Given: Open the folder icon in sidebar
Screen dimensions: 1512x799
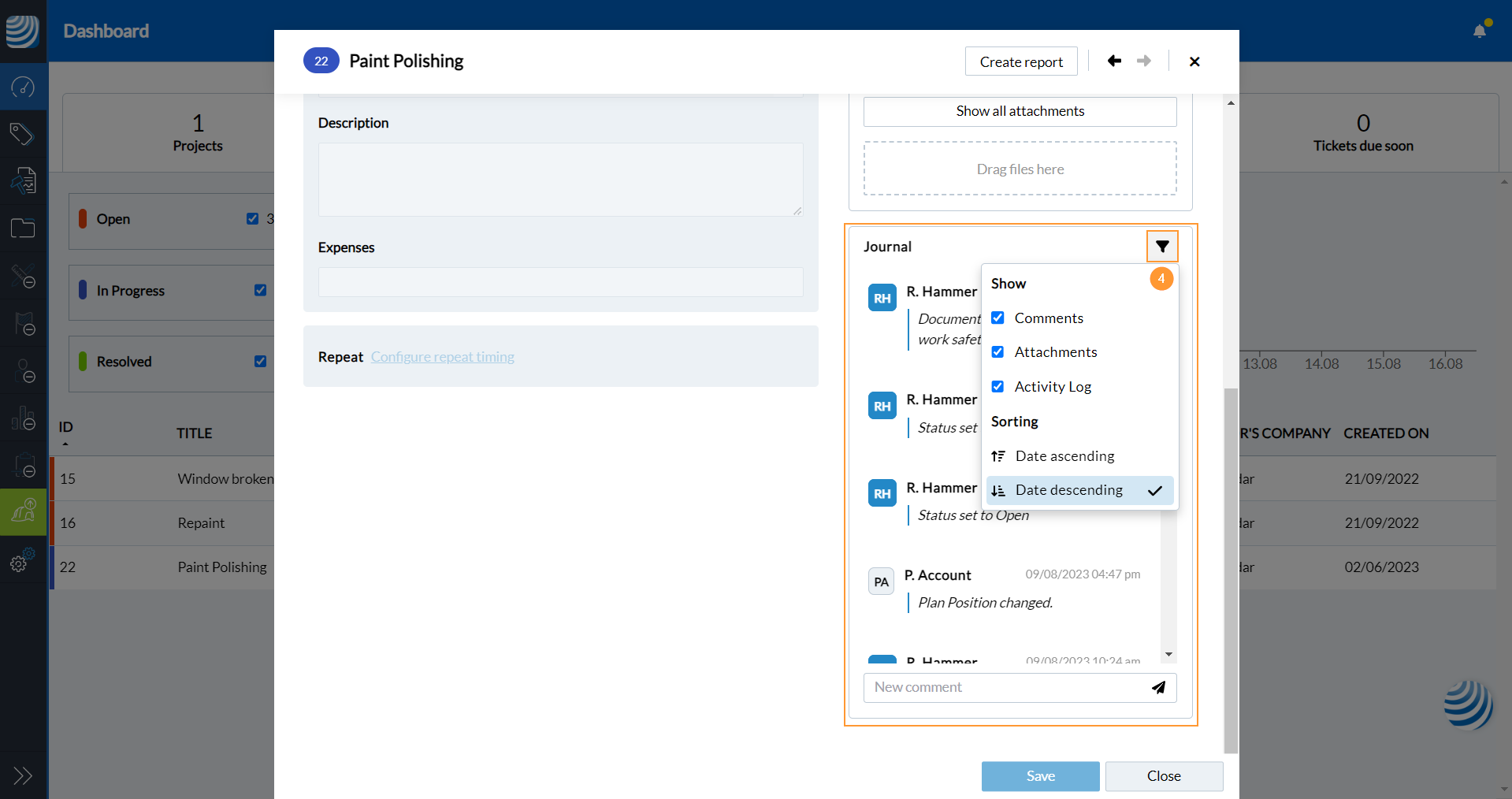Looking at the screenshot, I should coord(23,229).
